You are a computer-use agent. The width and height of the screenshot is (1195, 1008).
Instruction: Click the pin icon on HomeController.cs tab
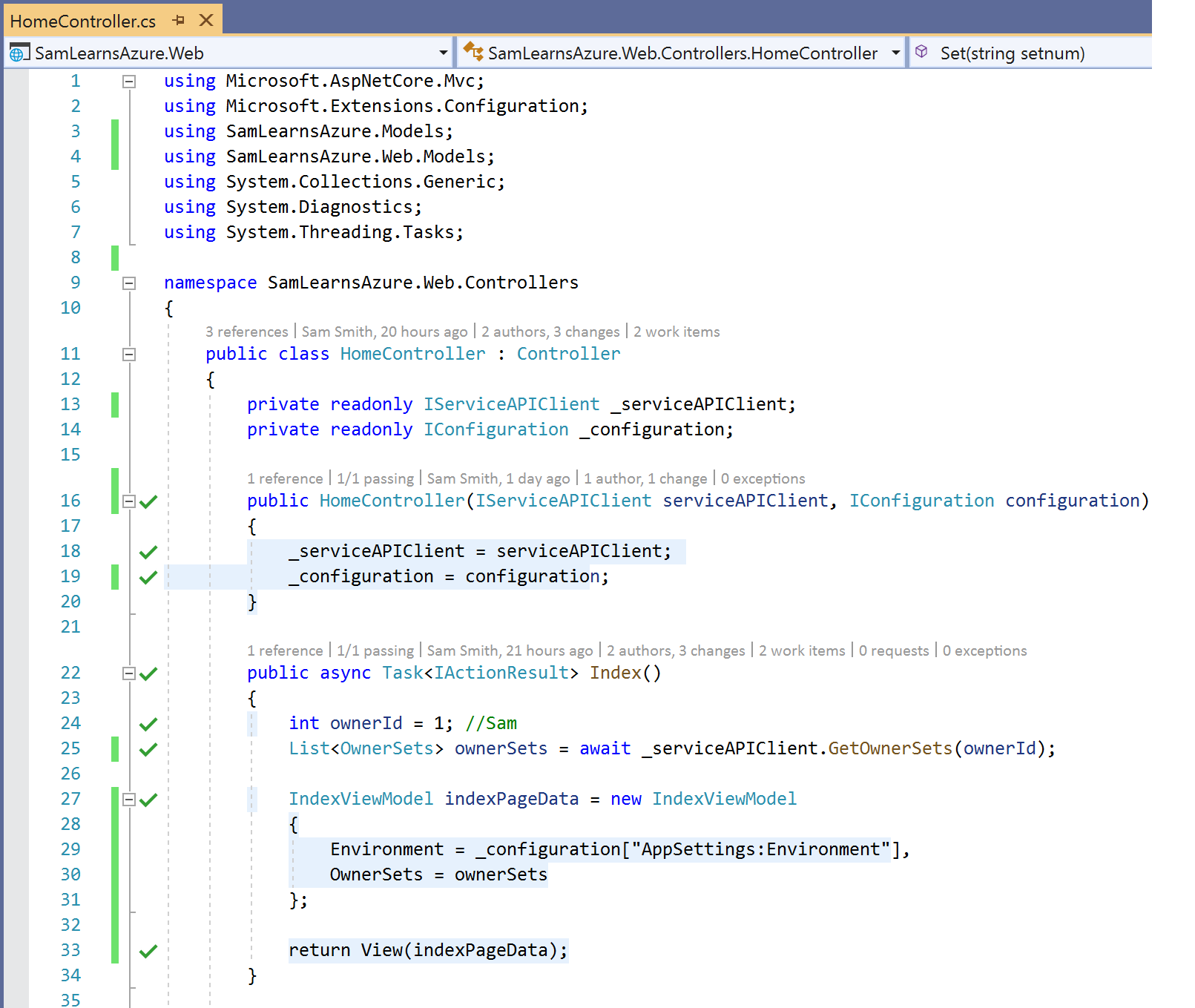click(x=178, y=21)
